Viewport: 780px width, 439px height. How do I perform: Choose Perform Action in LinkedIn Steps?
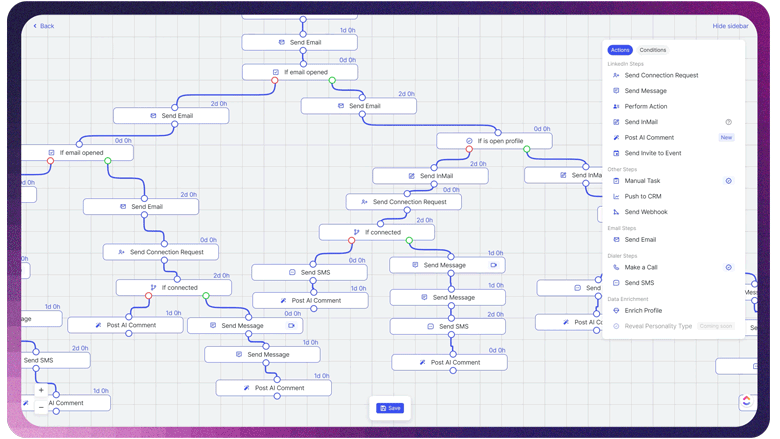tap(640, 106)
